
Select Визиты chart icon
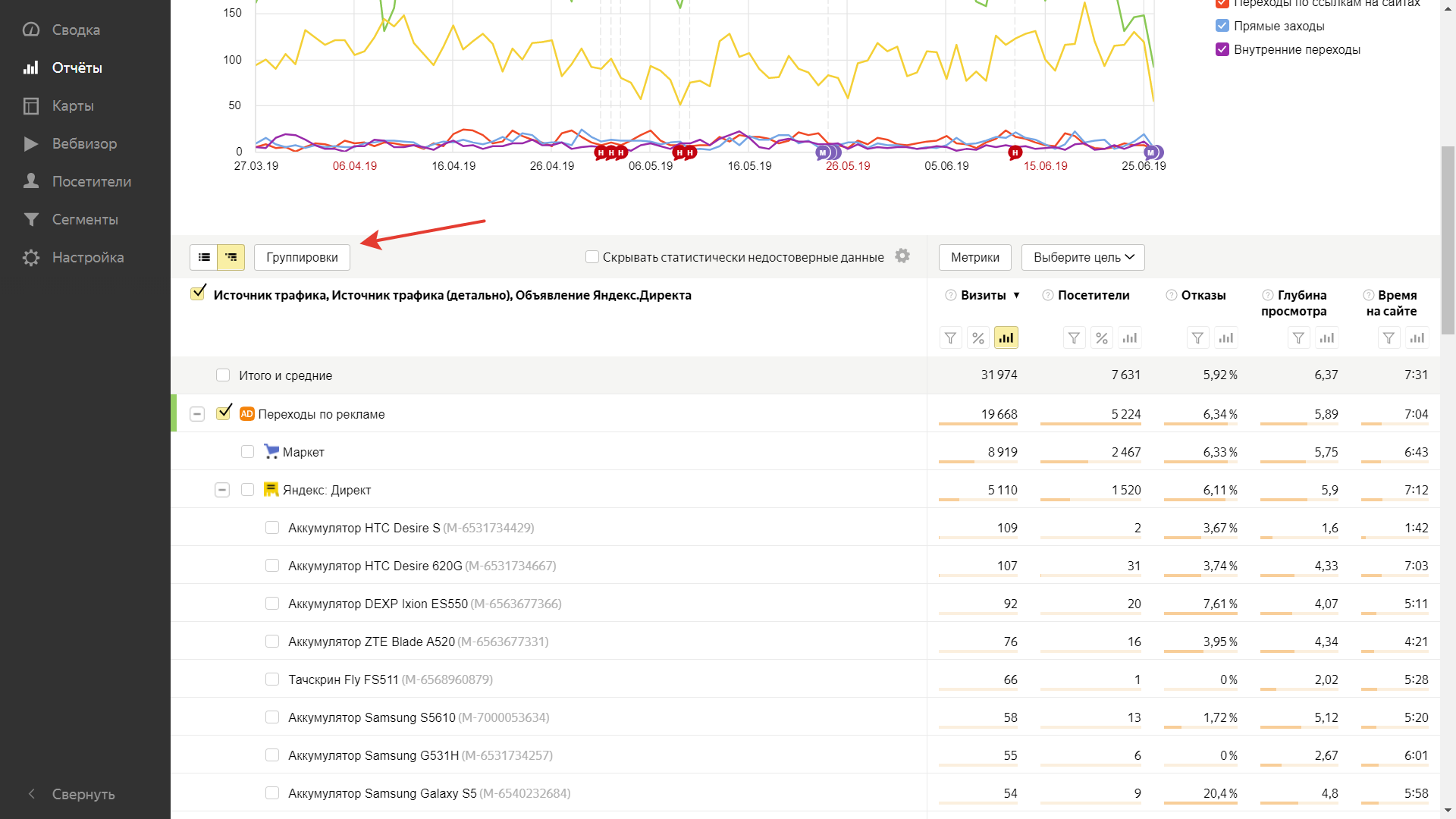coord(1006,338)
